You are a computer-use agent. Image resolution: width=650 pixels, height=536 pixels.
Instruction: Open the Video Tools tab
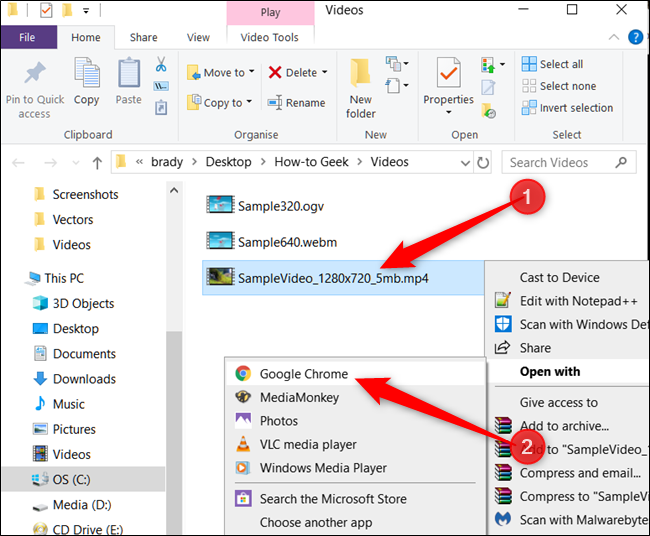click(x=269, y=37)
